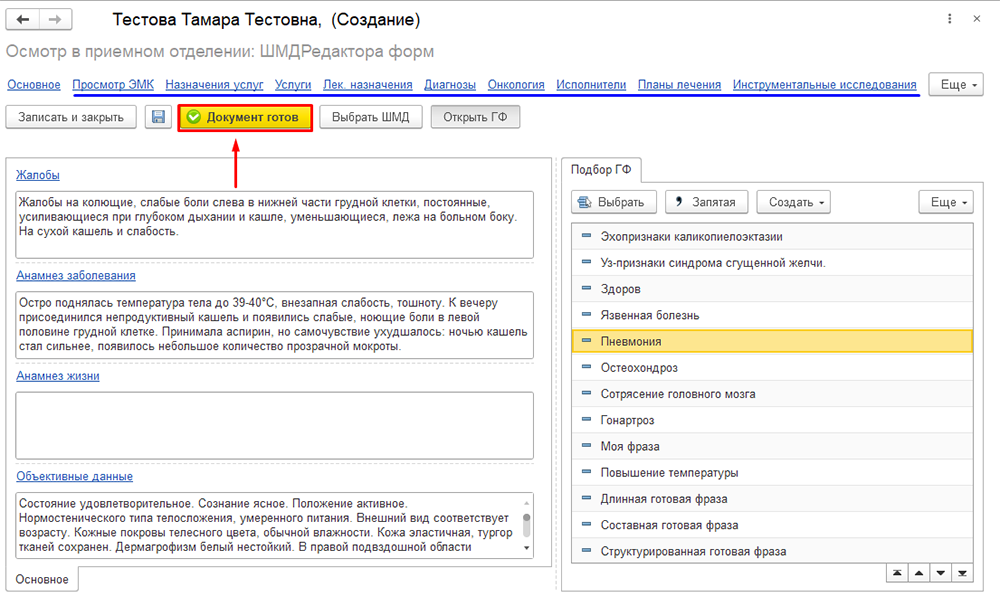Move the selected phrase down one position
Screen dimensions: 1000x596
click(x=941, y=572)
